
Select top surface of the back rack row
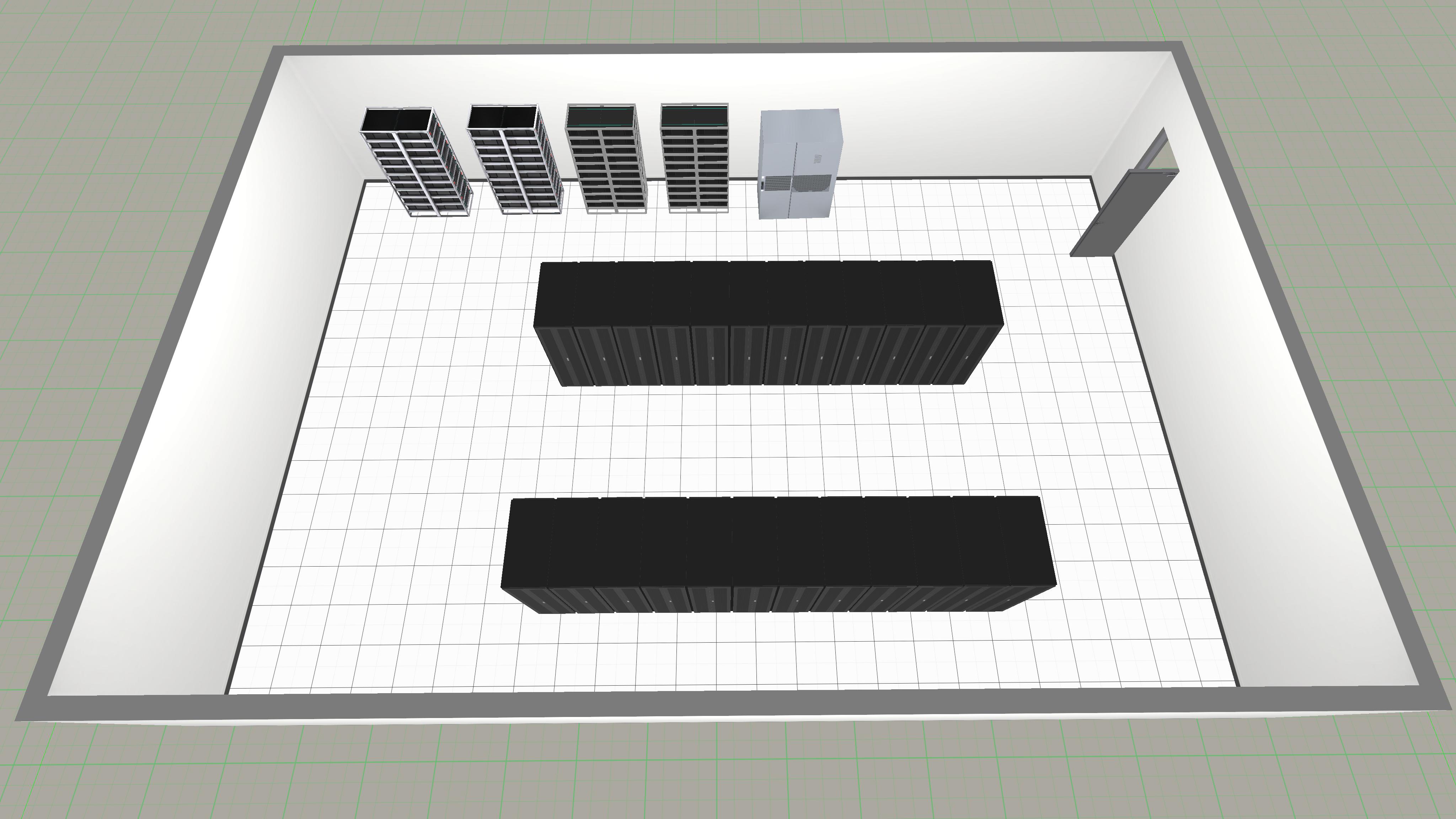tap(769, 293)
